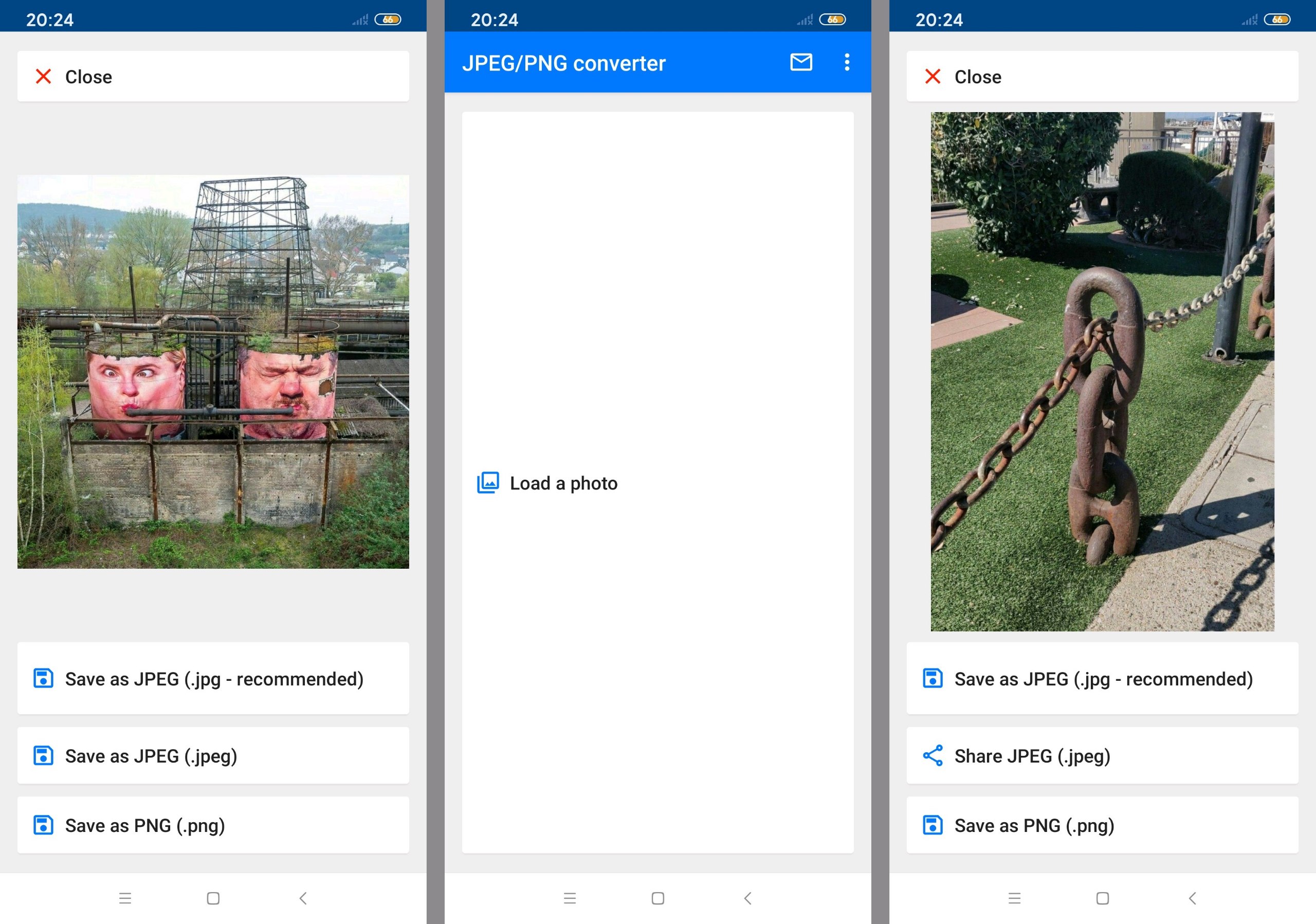
Task: Tap home square icon, middle screen
Action: [658, 898]
